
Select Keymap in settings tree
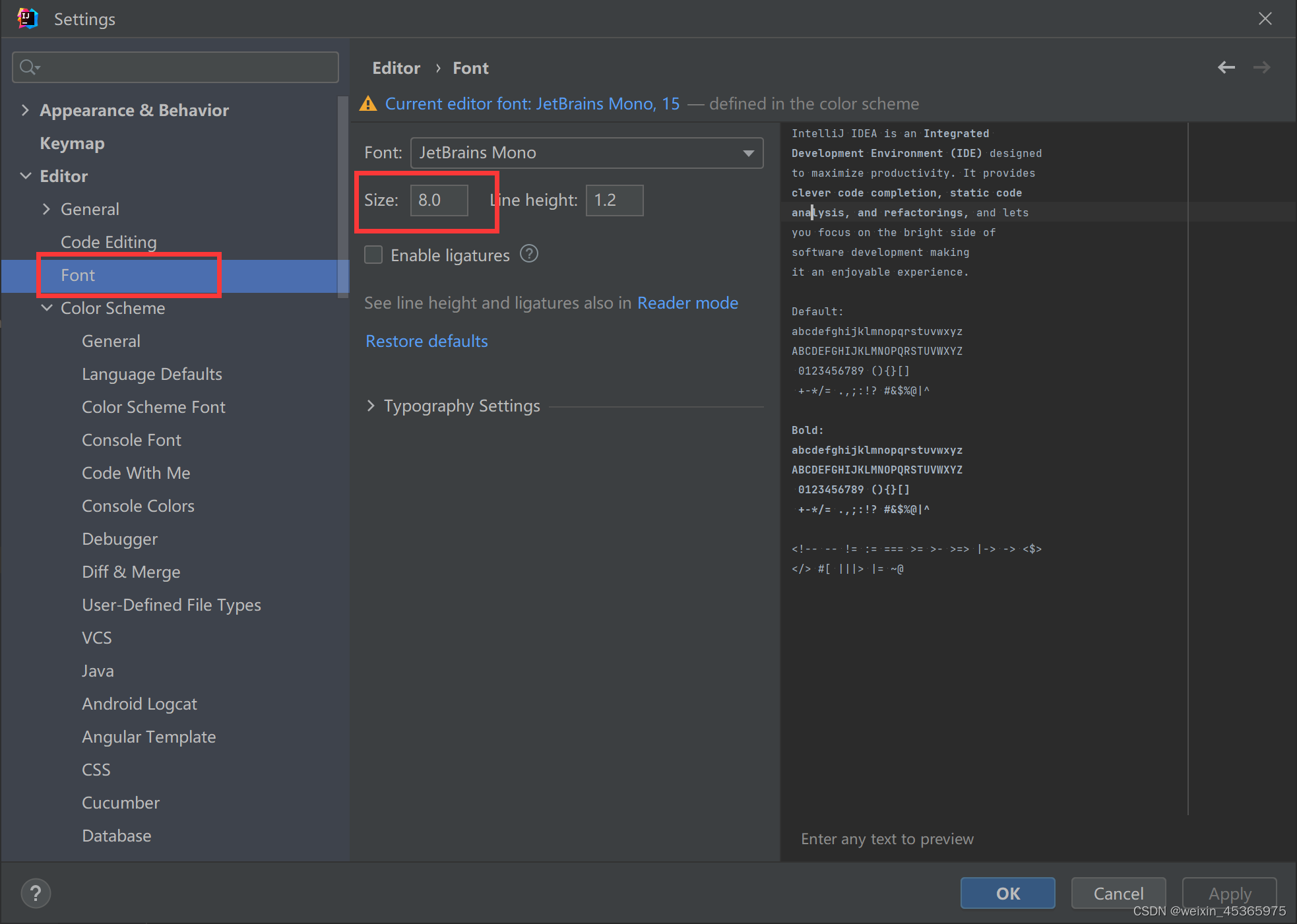[x=72, y=143]
